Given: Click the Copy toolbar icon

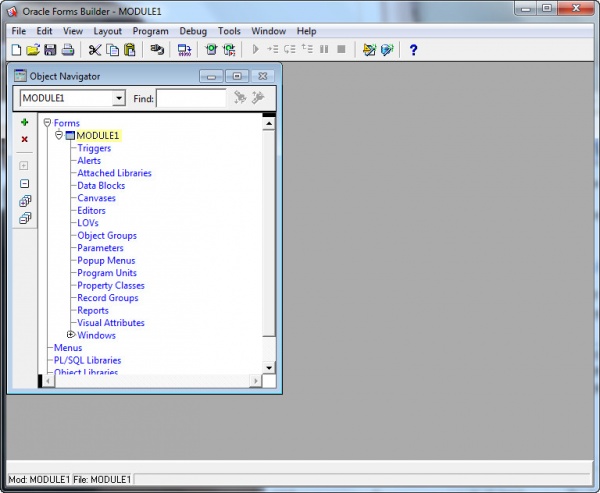Looking at the screenshot, I should click(112, 50).
